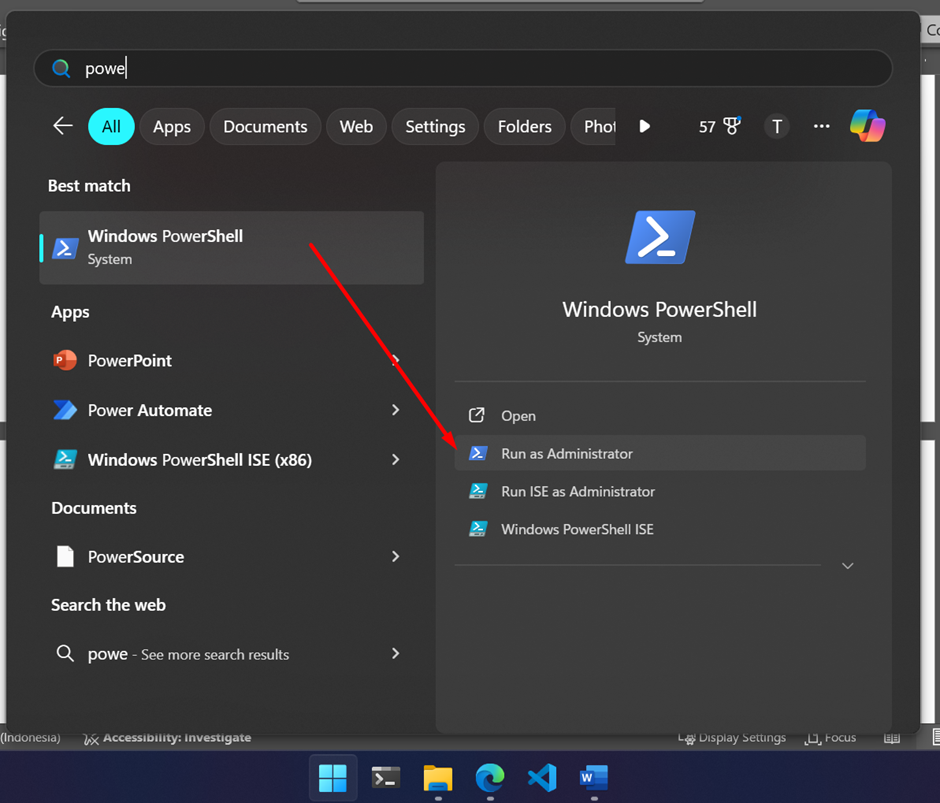The height and width of the screenshot is (803, 940).
Task: Choose Run as Administrator
Action: [660, 453]
